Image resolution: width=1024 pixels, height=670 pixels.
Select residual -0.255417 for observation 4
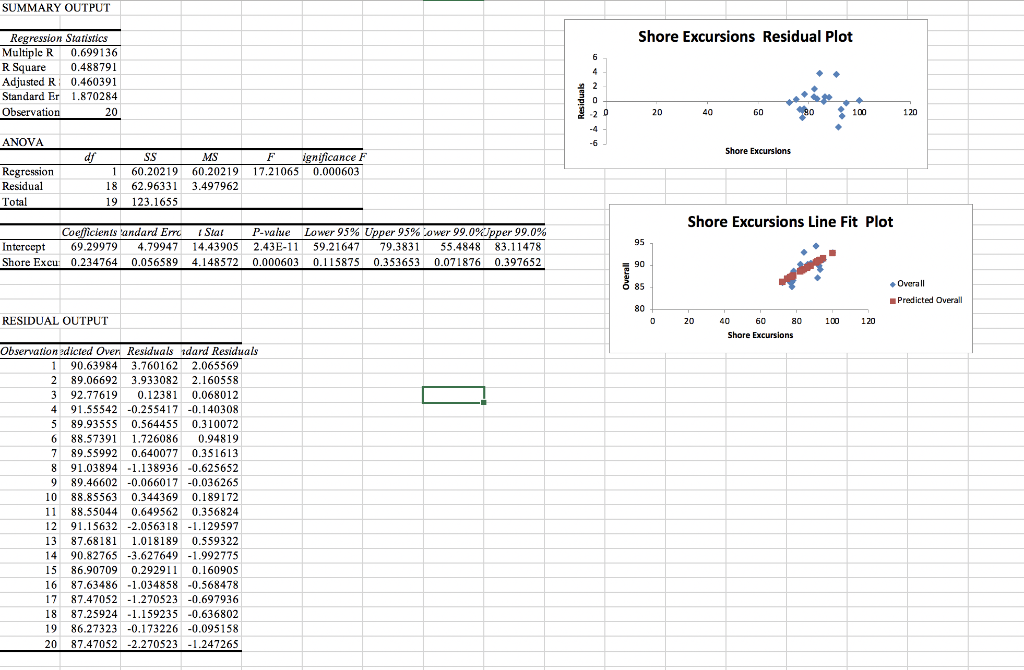pyautogui.click(x=153, y=409)
